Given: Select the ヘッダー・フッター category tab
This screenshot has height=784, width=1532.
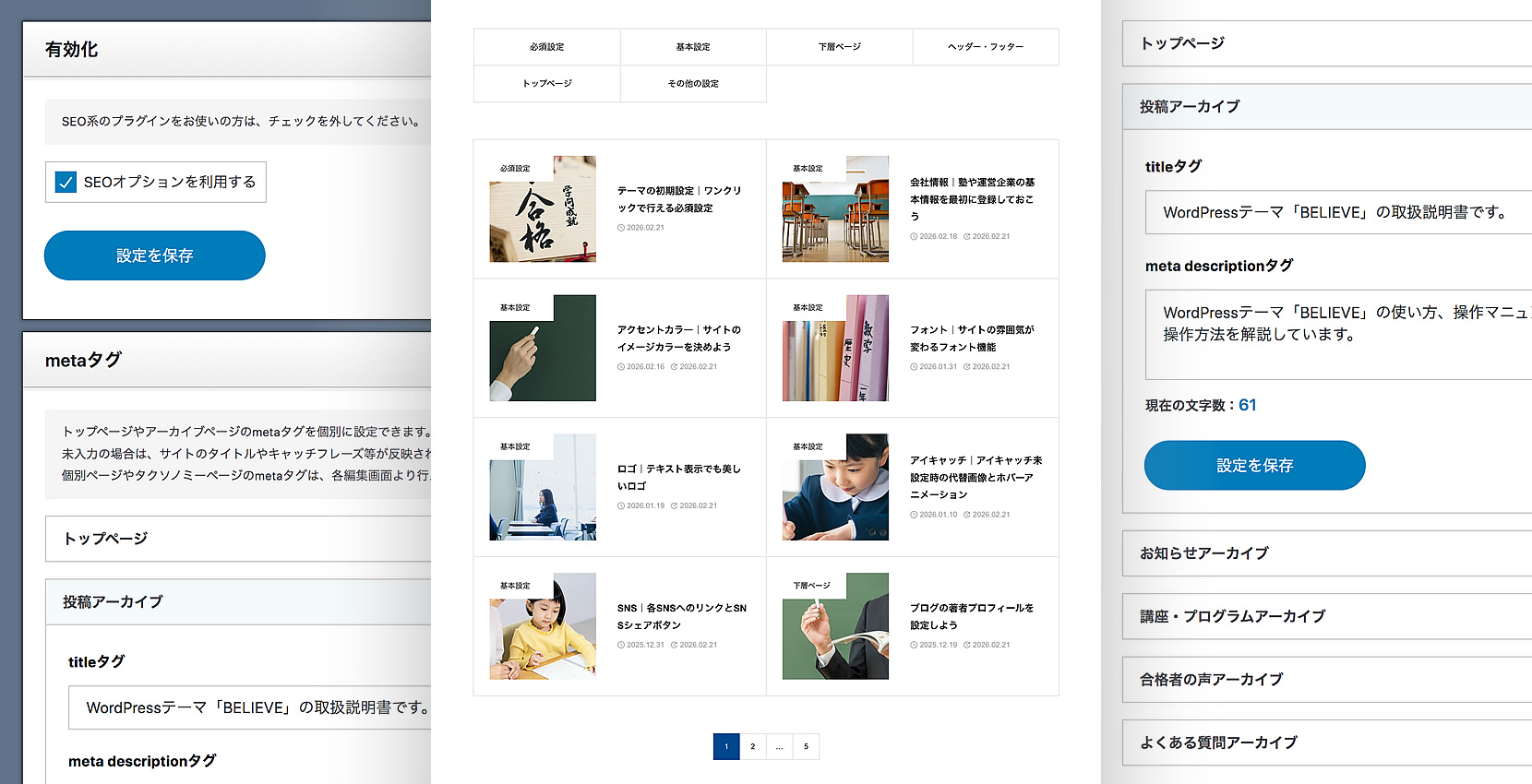Looking at the screenshot, I should coord(986,47).
